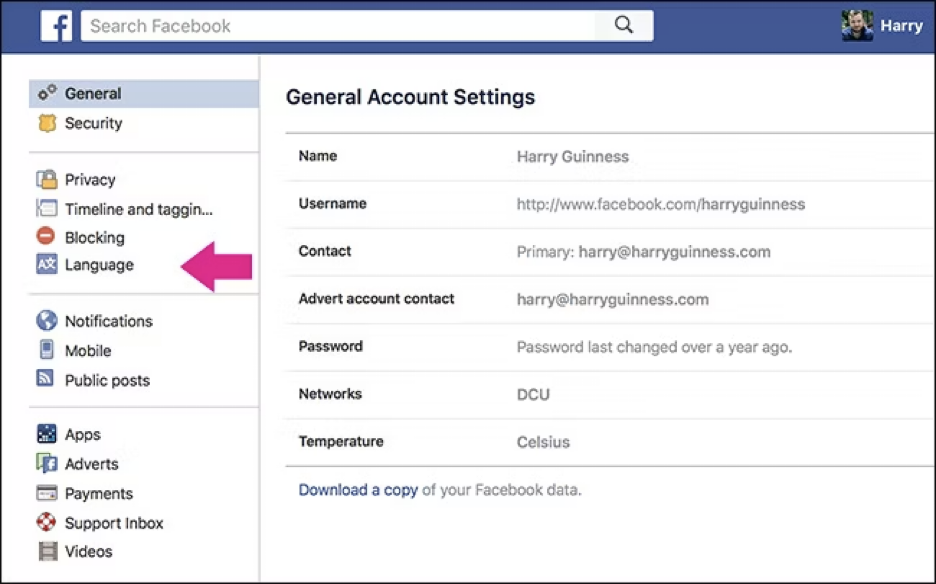936x584 pixels.
Task: Click the Download a copy link
Action: [x=358, y=490]
